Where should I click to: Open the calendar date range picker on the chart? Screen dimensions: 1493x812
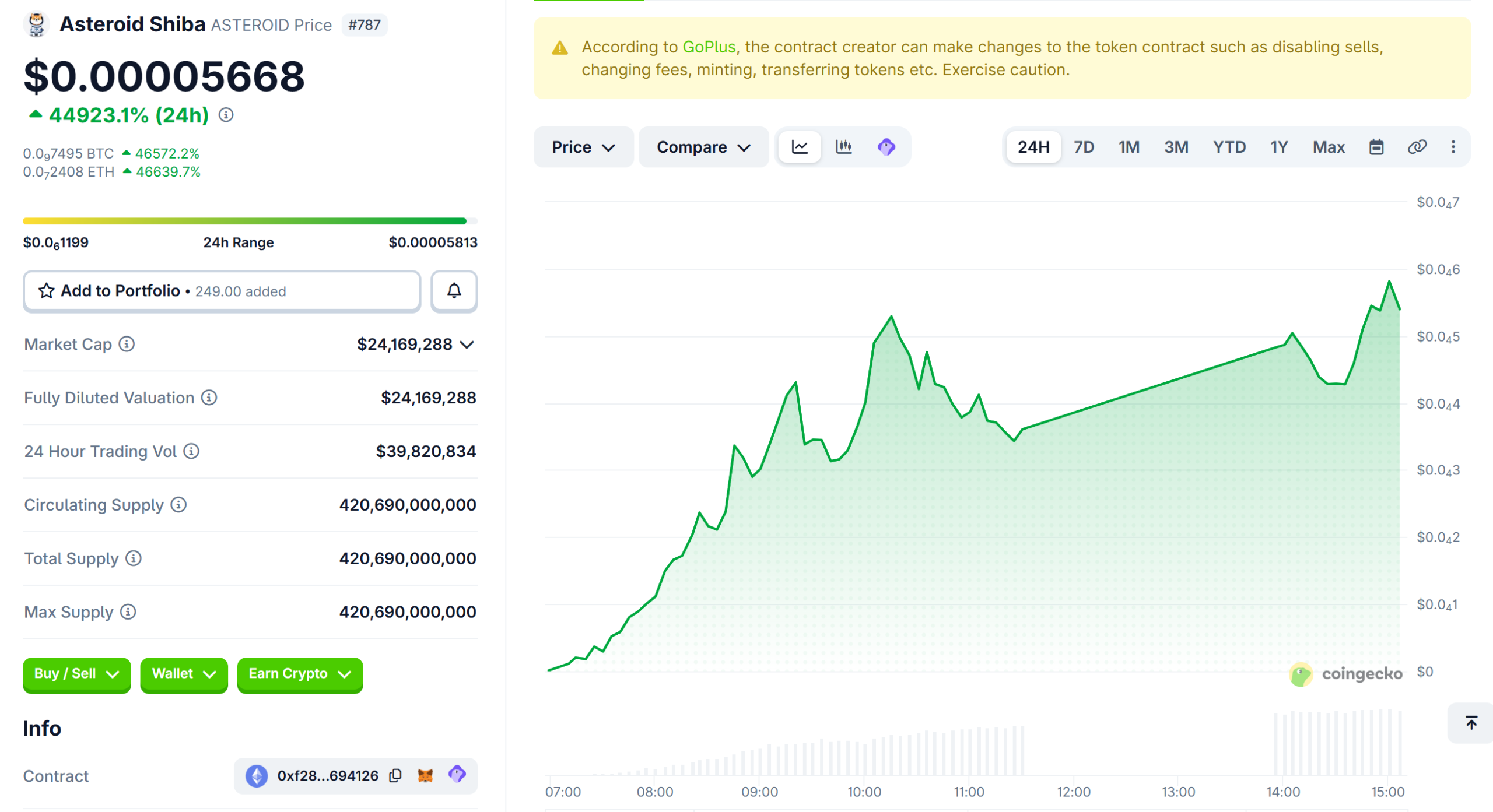pos(1376,147)
